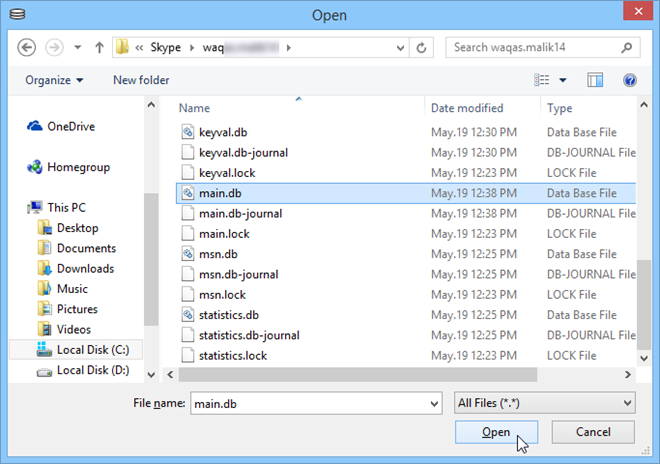The width and height of the screenshot is (660, 464).
Task: Click the Up one level arrow
Action: (x=99, y=48)
